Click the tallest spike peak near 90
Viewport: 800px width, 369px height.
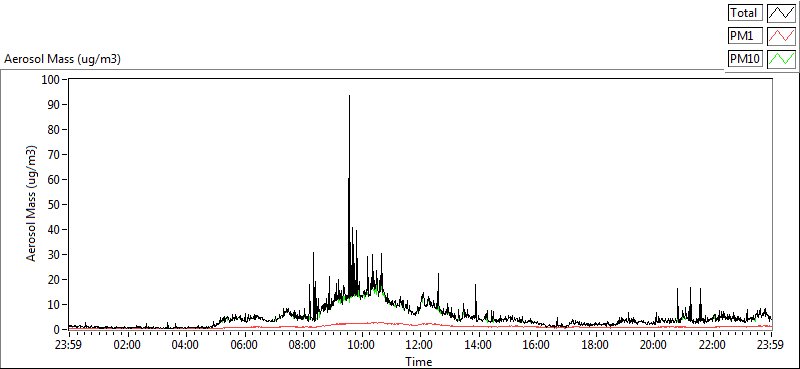click(349, 96)
